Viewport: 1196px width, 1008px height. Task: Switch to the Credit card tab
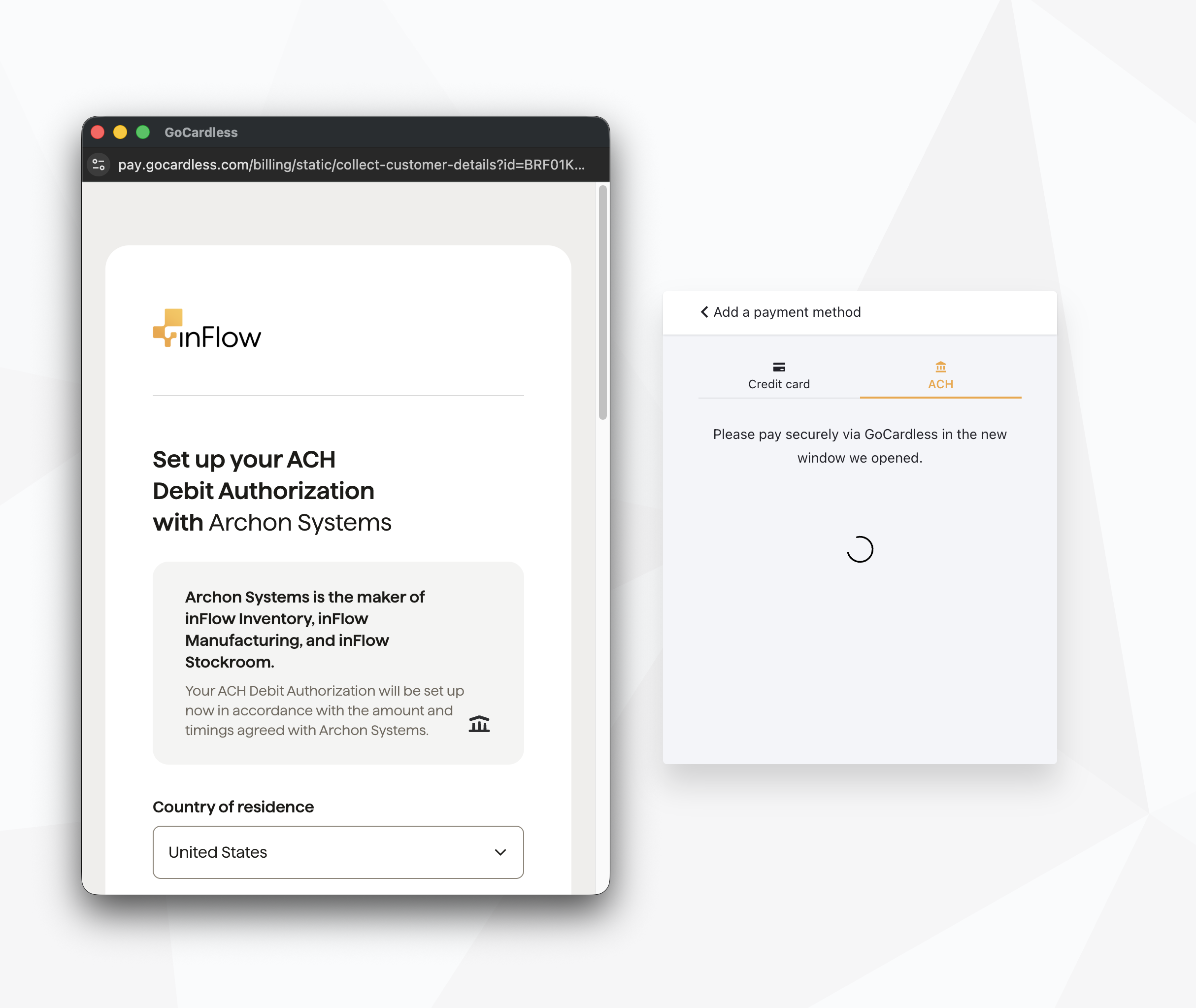pyautogui.click(x=779, y=376)
